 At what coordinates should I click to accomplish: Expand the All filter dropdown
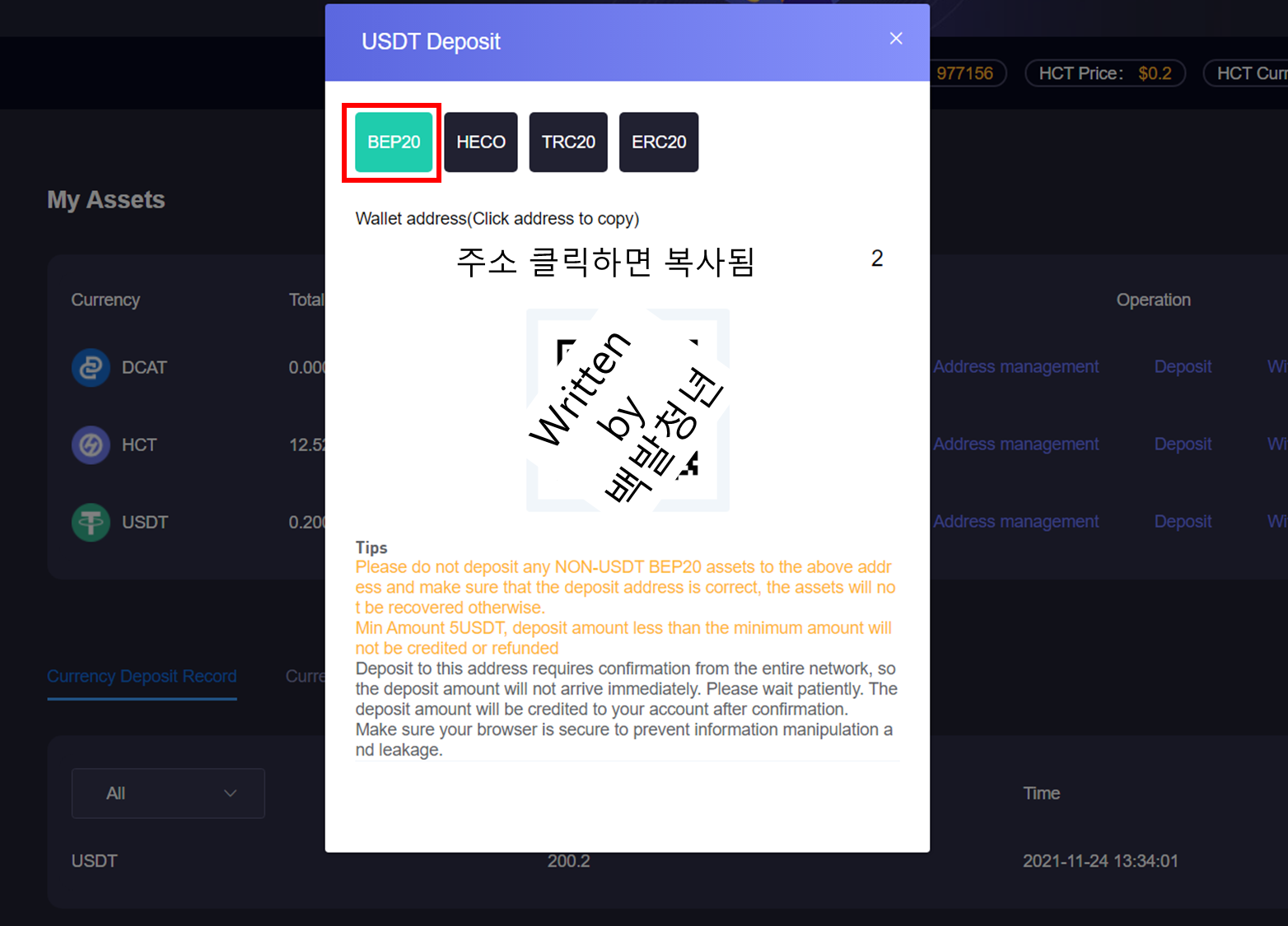coord(168,793)
